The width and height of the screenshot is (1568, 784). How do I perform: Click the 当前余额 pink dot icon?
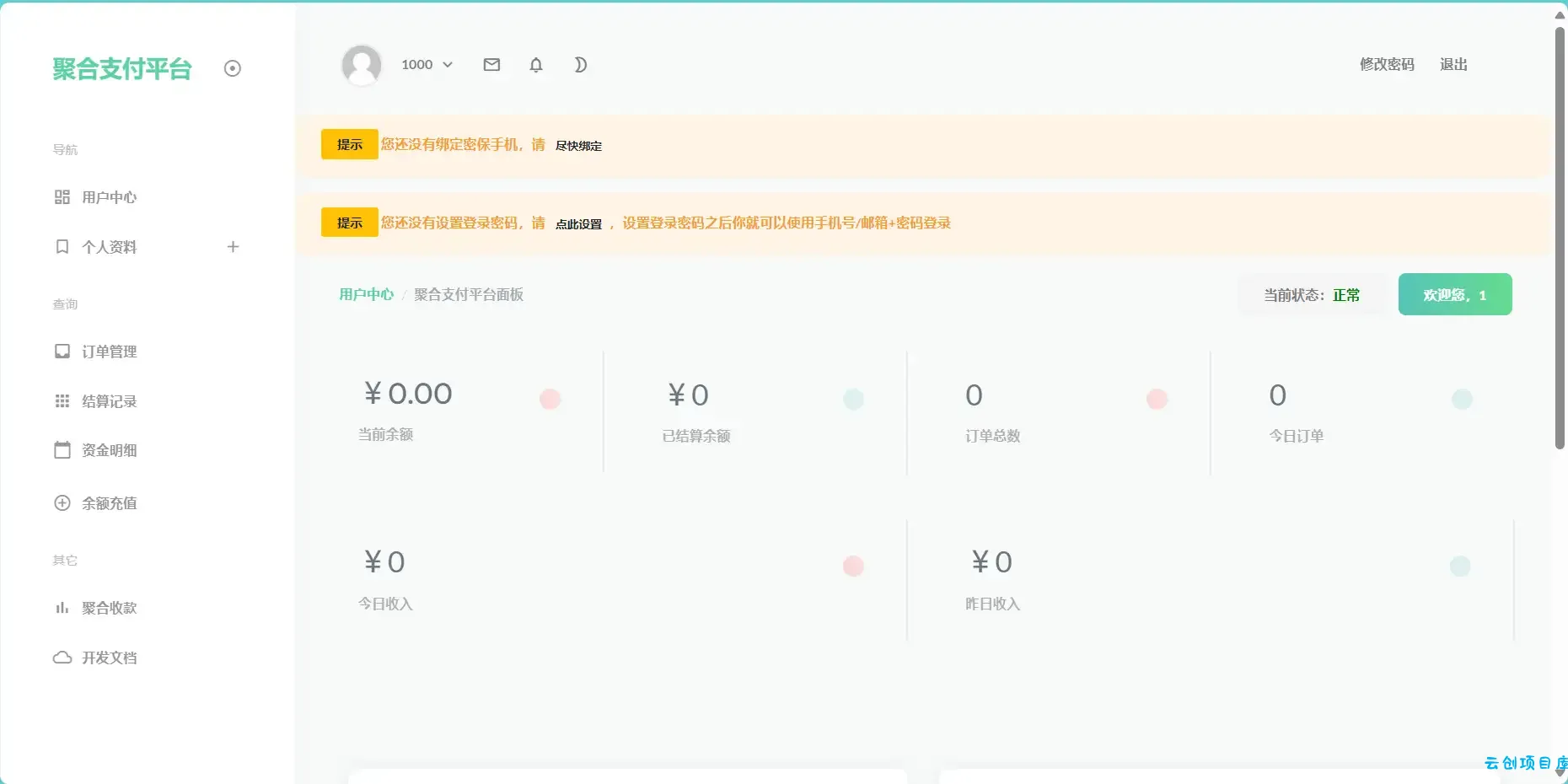click(x=550, y=399)
